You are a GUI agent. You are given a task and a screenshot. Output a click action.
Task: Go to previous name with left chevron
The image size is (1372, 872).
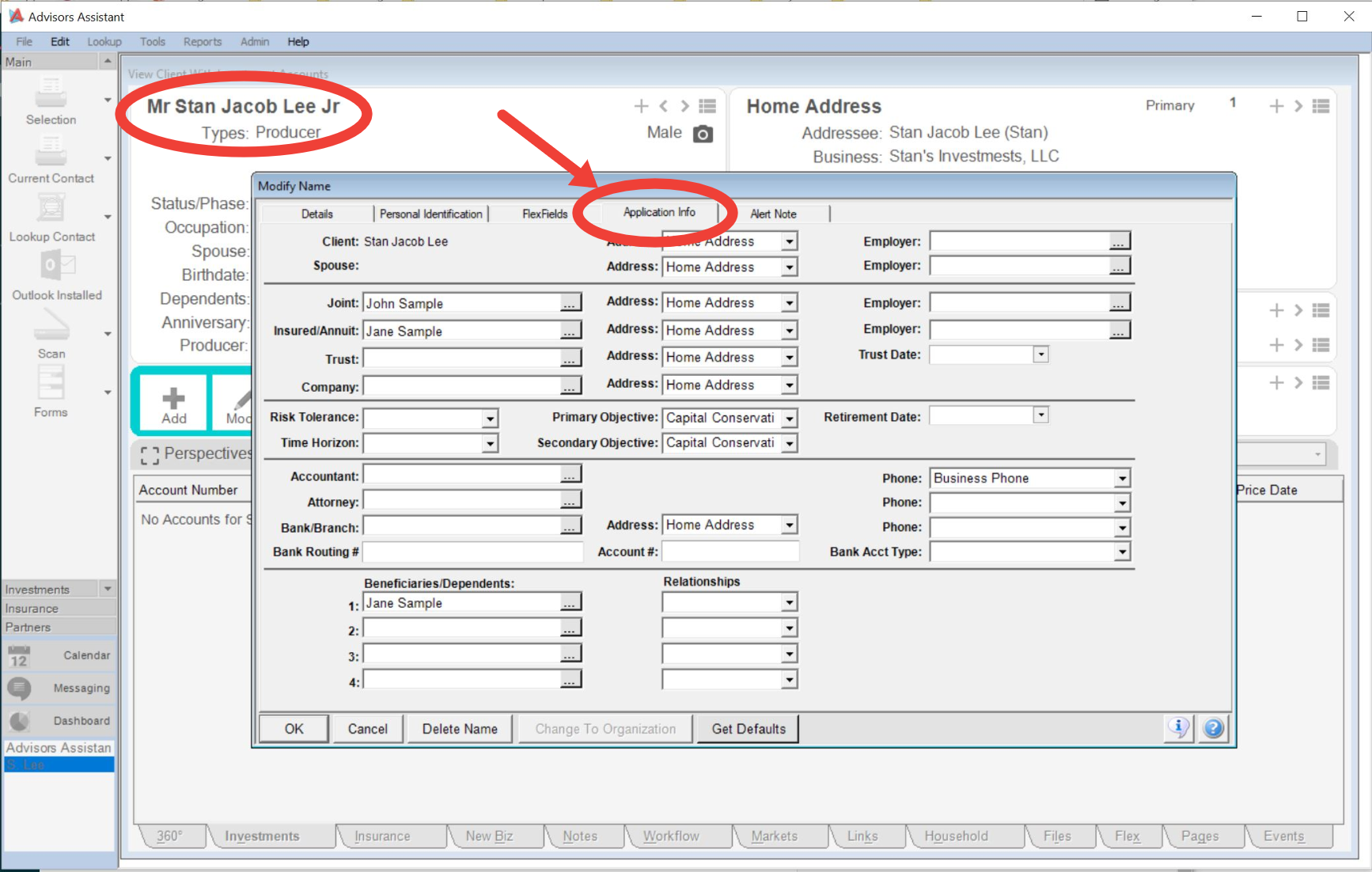tap(664, 106)
